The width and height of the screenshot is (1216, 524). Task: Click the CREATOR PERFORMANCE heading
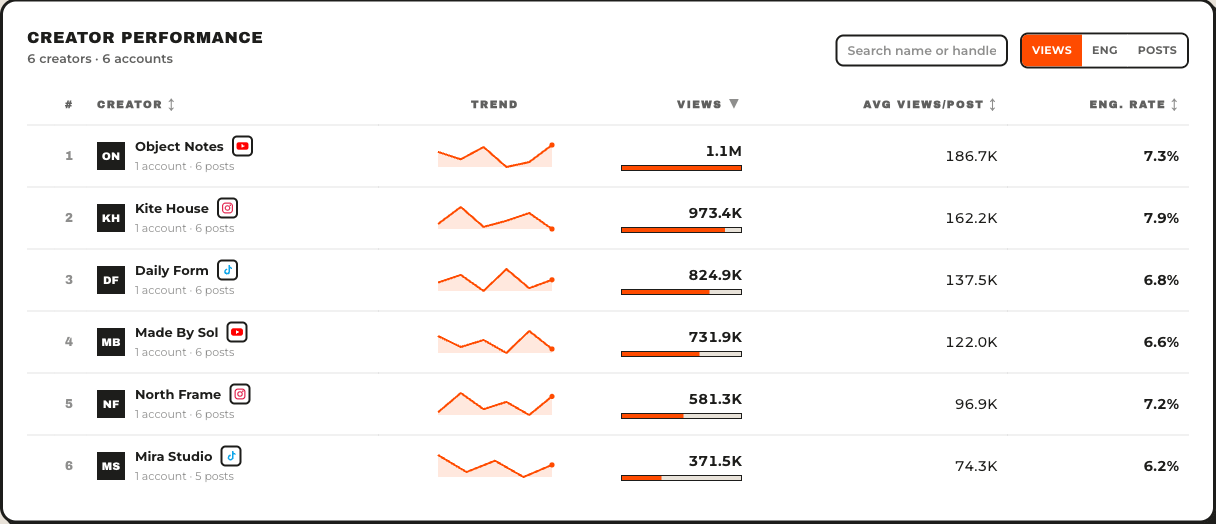(x=145, y=38)
